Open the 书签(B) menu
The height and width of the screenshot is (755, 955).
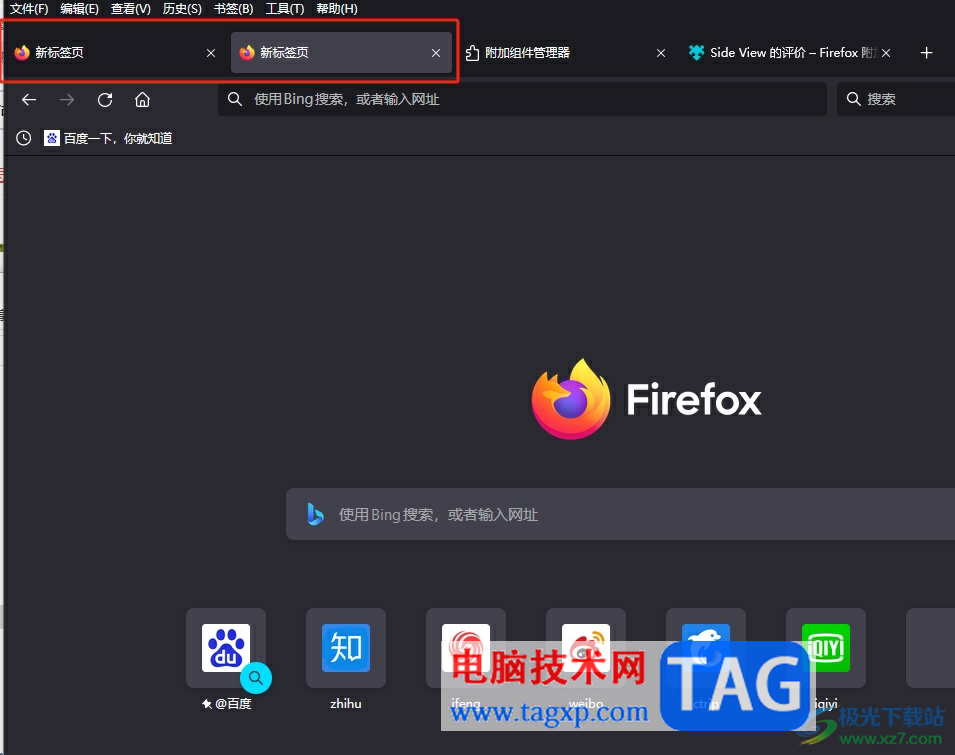click(233, 9)
